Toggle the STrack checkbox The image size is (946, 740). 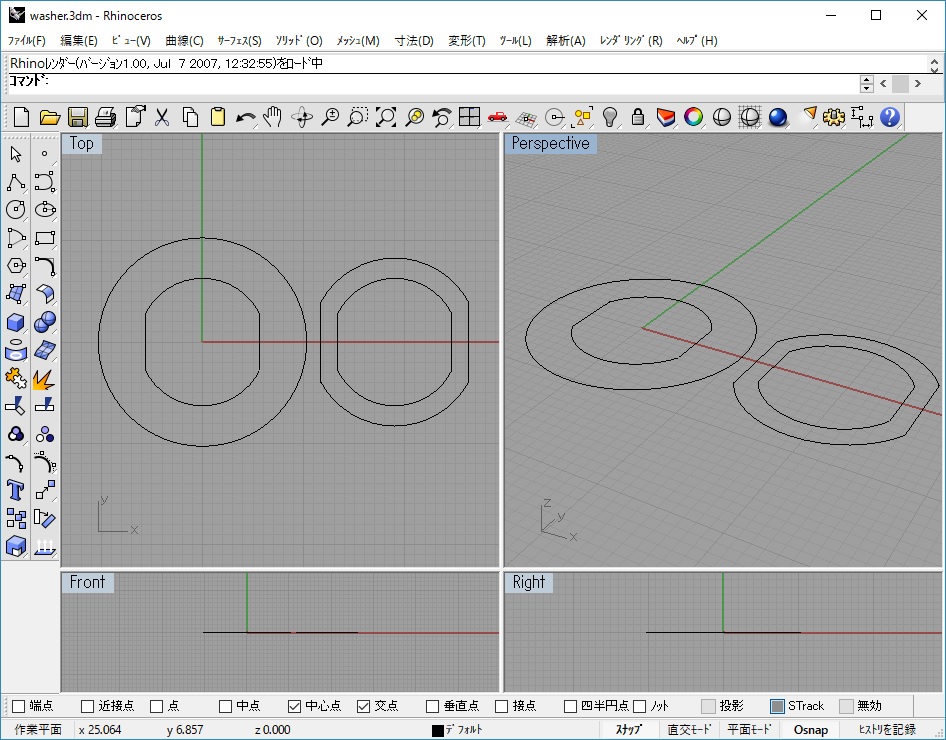point(778,706)
